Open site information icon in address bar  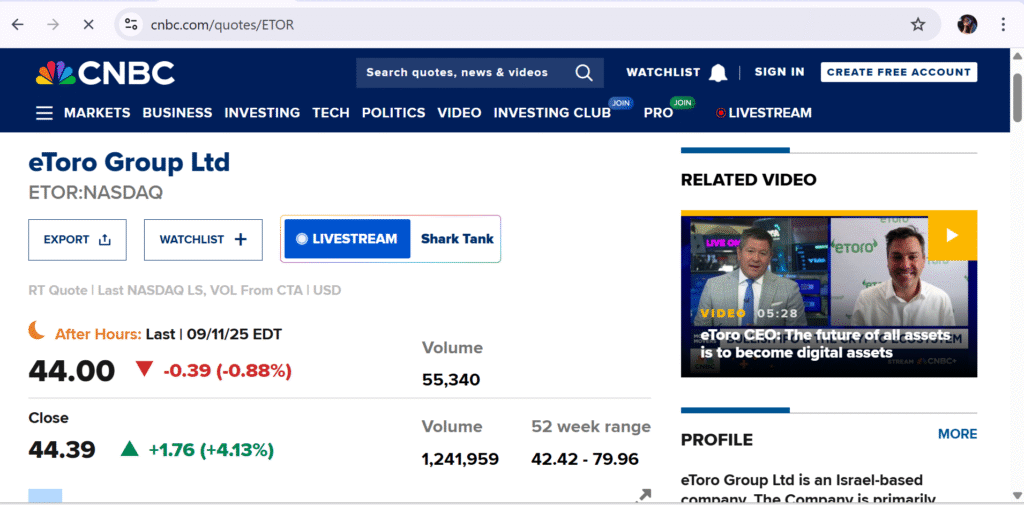131,25
